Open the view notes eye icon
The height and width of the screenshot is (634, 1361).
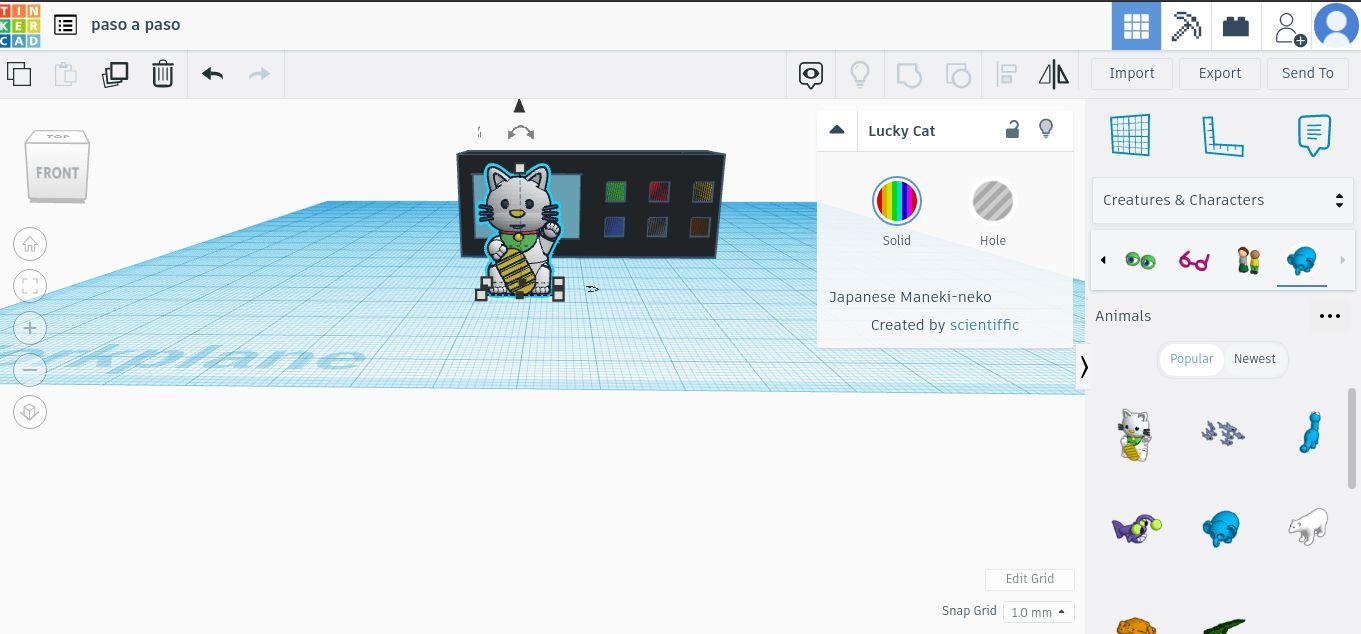[x=811, y=74]
